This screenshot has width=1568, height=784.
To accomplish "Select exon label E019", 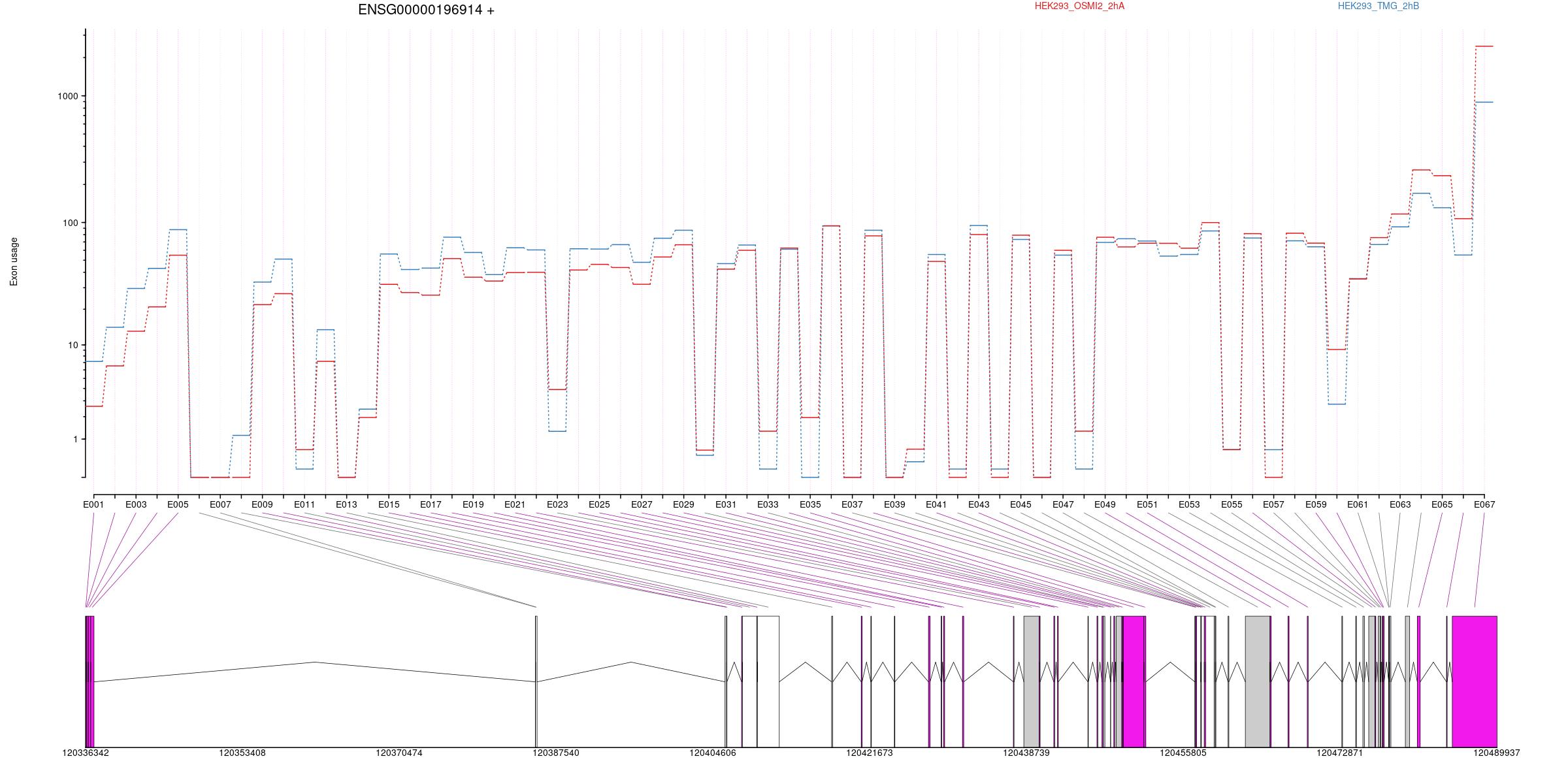I will [473, 504].
